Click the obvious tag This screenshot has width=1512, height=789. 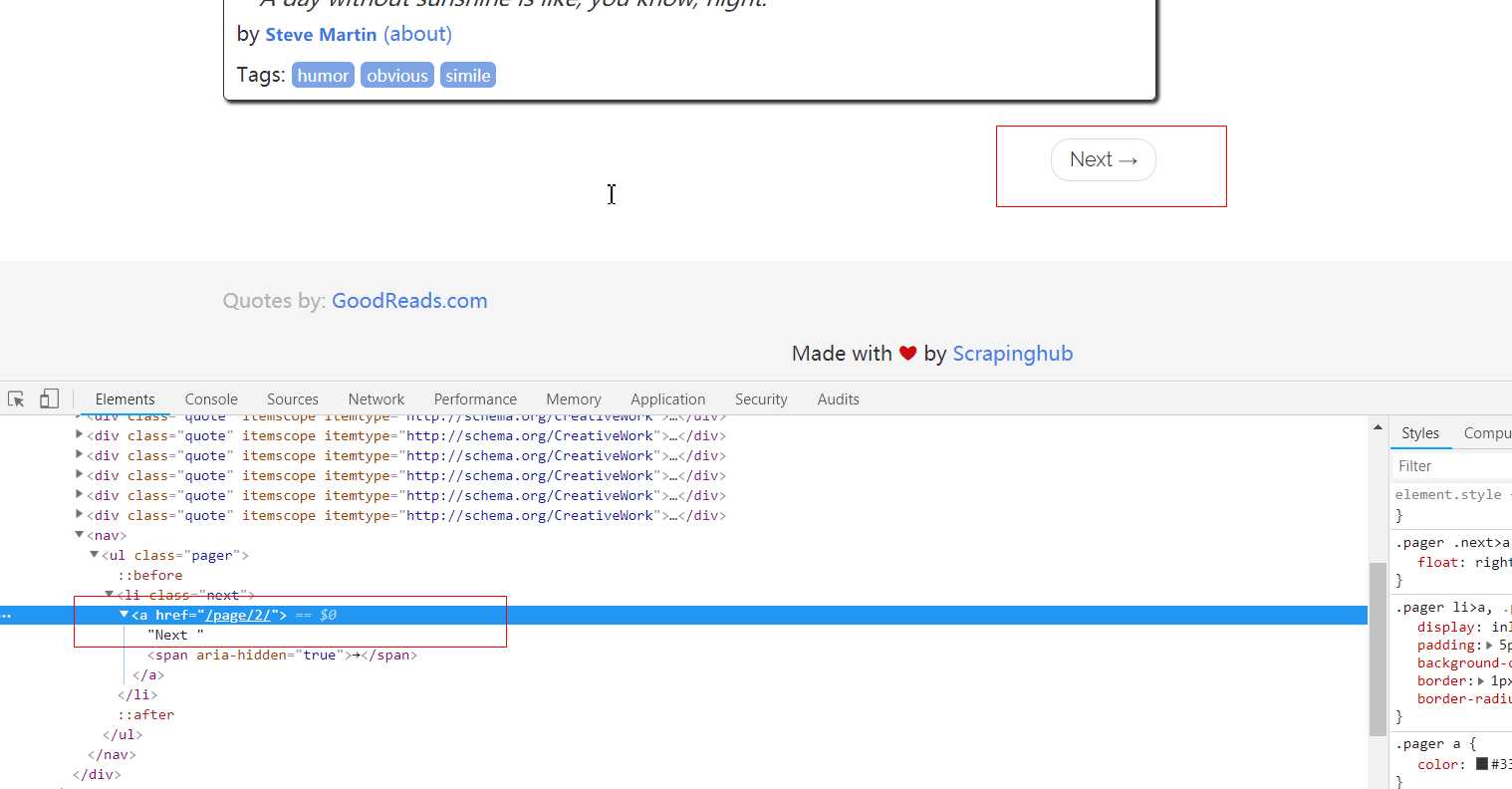(x=397, y=76)
